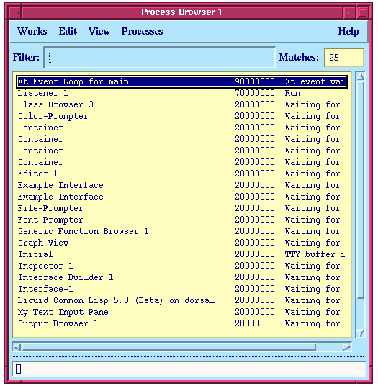Select the Generic Function Browser 1 row

click(182, 231)
